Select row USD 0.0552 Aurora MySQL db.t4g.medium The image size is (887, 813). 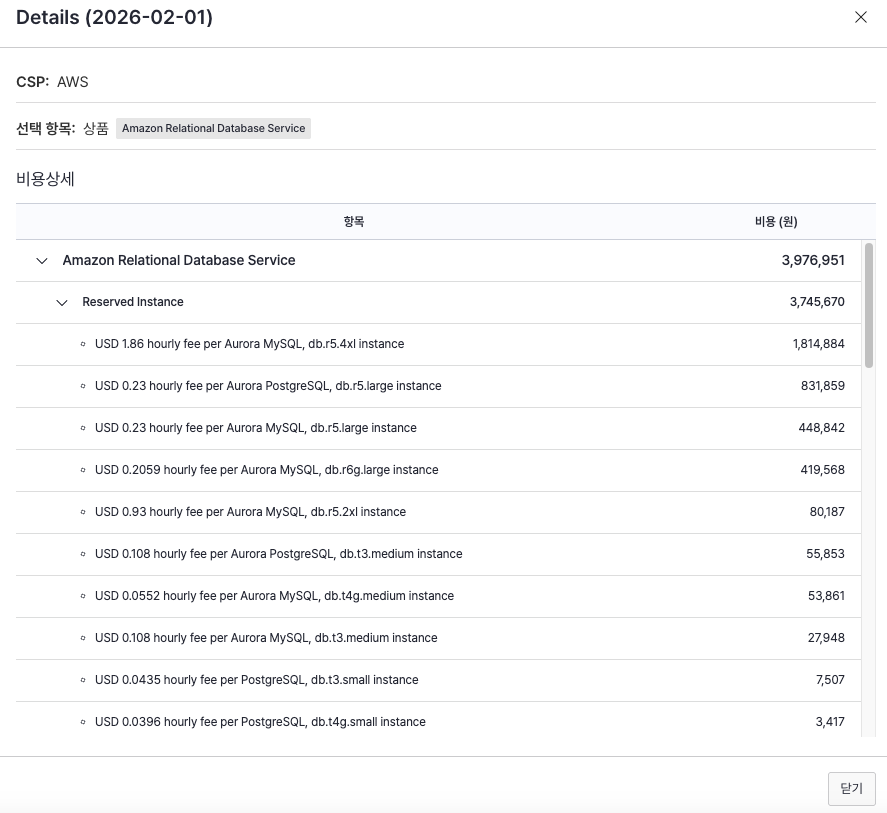coord(438,596)
